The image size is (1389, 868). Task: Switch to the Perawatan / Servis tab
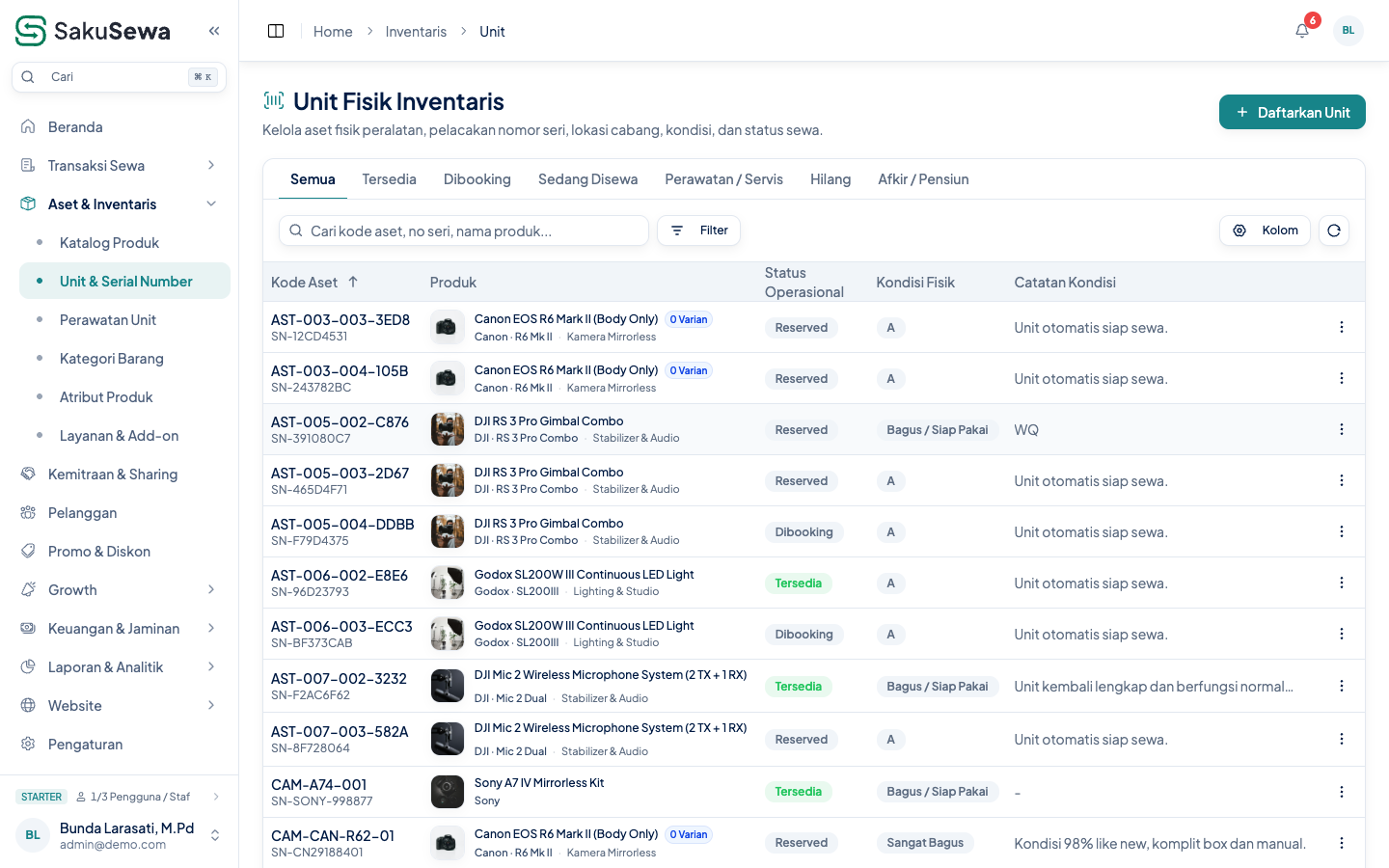[723, 179]
